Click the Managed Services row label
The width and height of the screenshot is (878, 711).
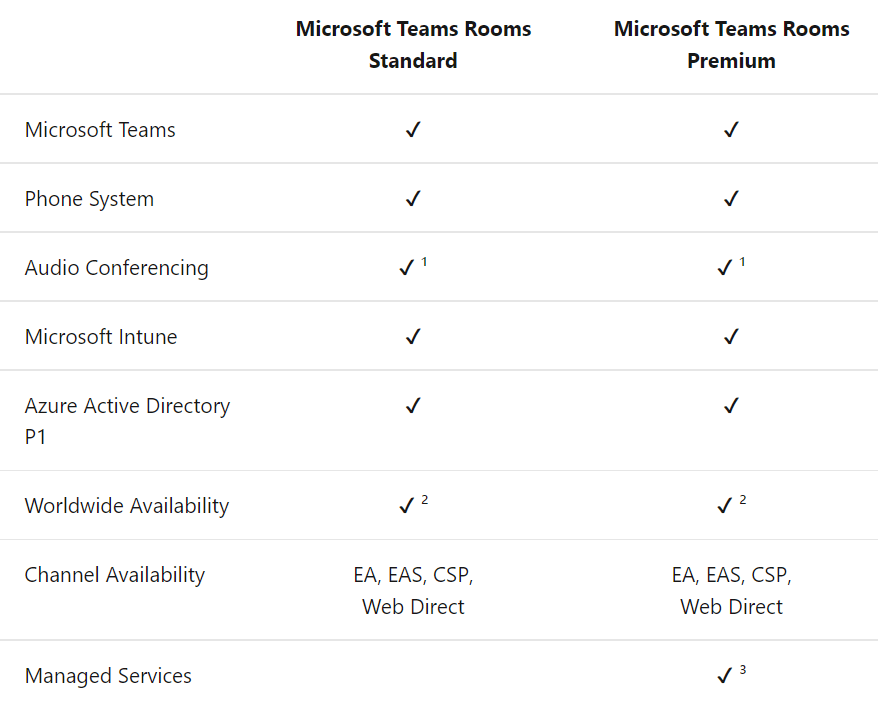(108, 676)
